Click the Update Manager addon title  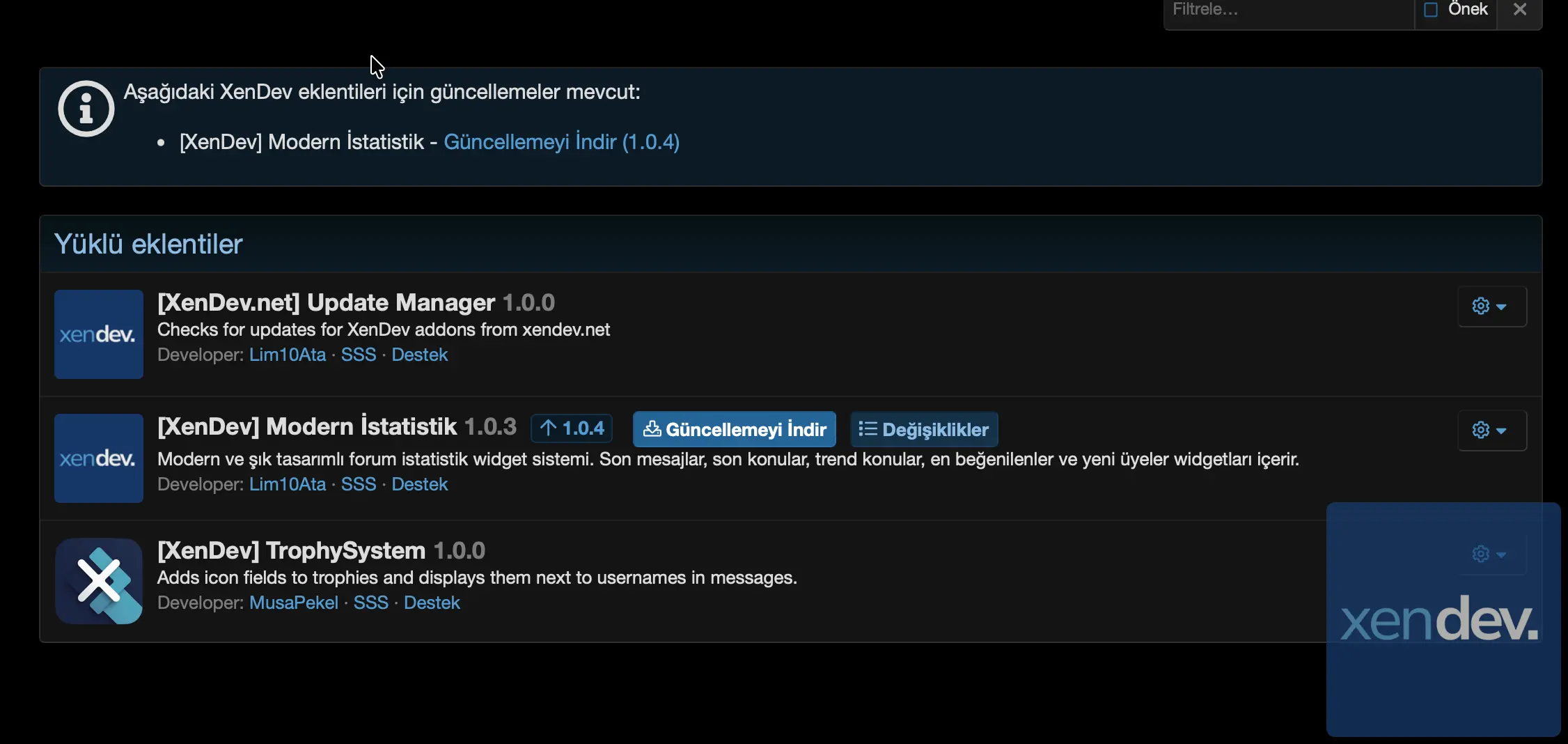[326, 302]
